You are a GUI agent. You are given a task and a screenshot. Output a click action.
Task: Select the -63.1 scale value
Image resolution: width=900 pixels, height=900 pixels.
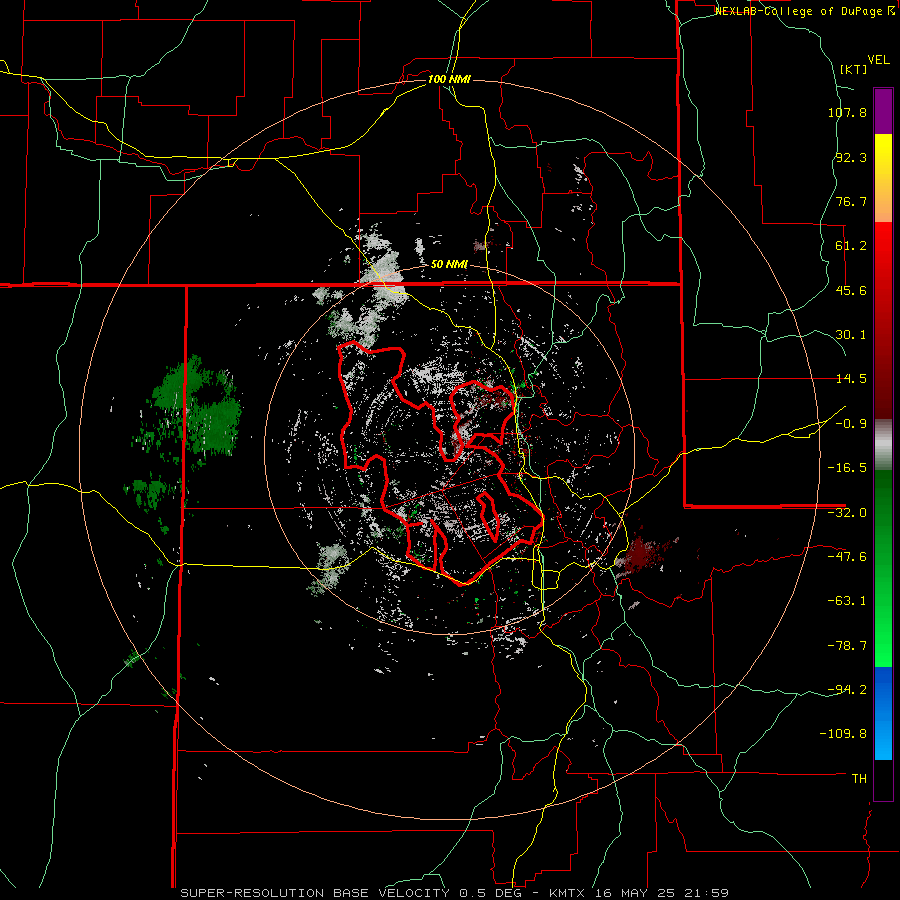(x=847, y=601)
